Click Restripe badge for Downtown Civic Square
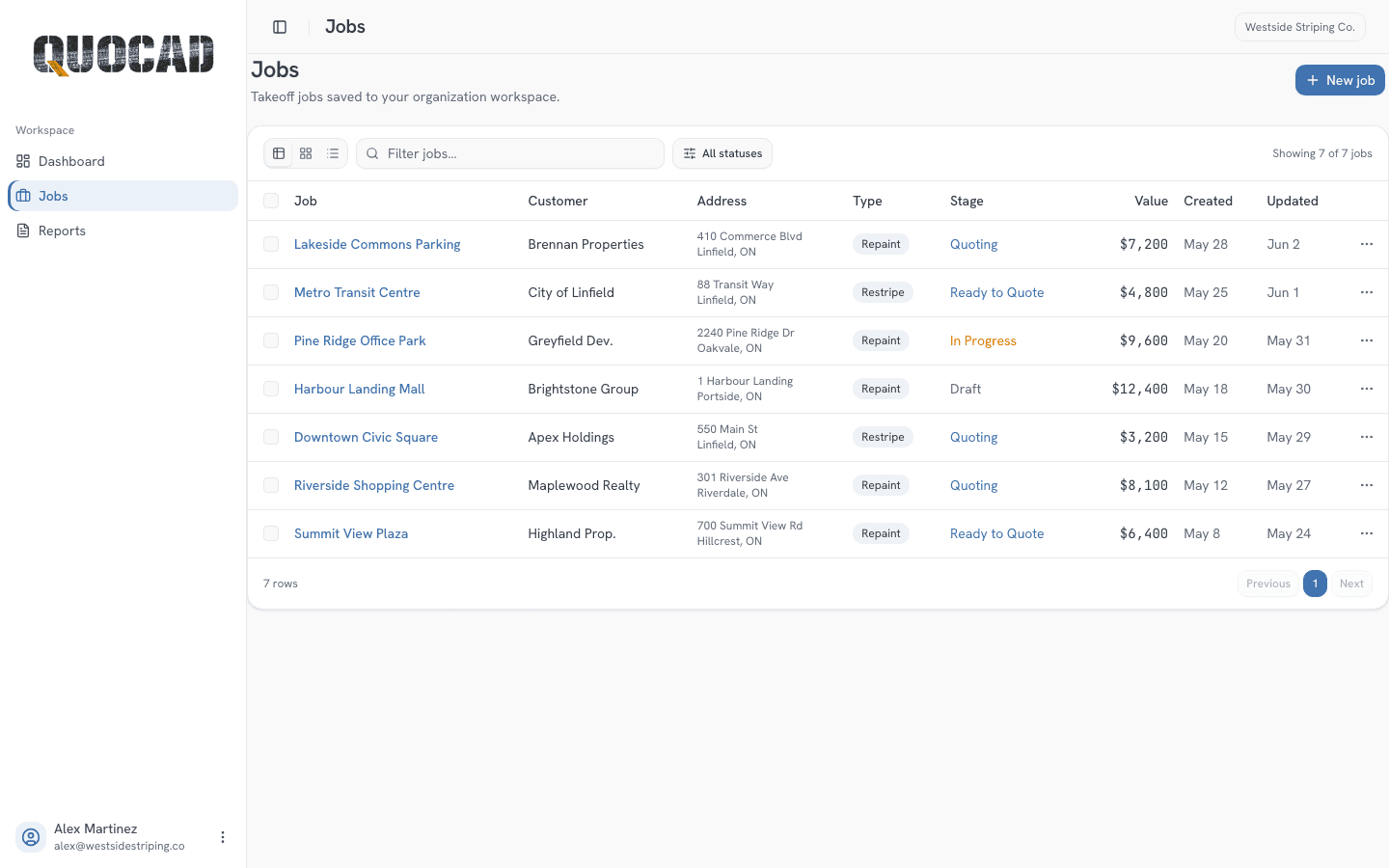Image resolution: width=1389 pixels, height=868 pixels. pos(883,437)
